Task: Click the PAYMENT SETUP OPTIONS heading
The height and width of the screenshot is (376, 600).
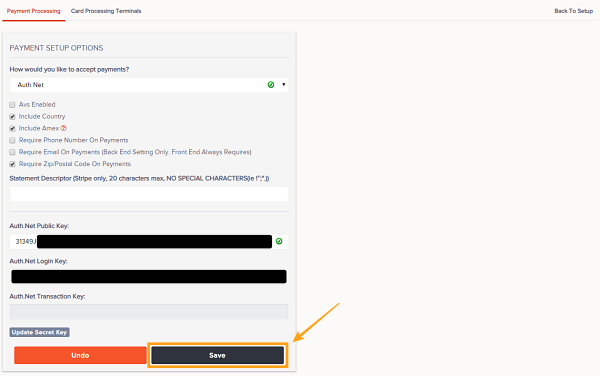Action: (56, 48)
